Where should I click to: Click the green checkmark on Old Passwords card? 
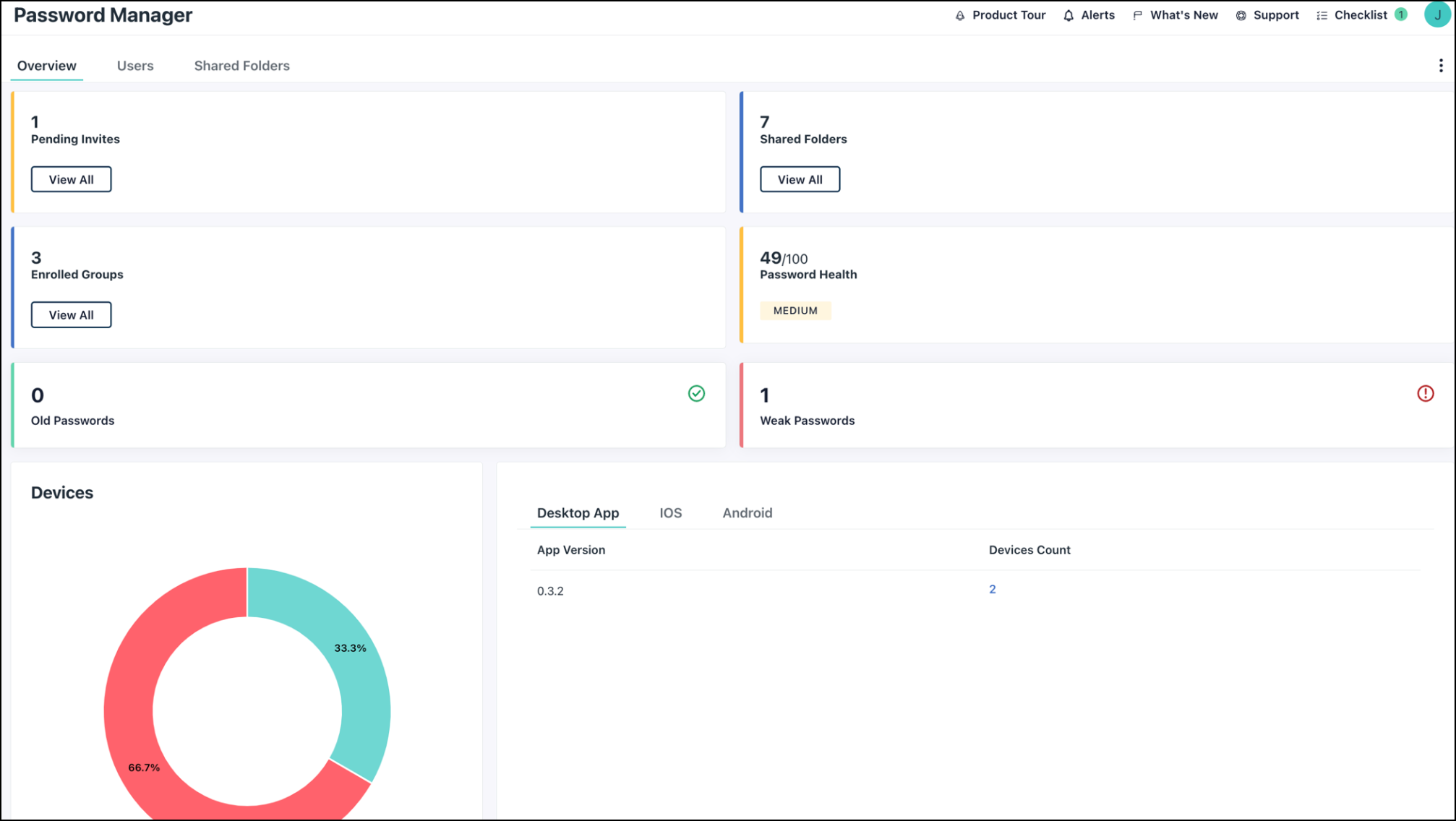(695, 394)
